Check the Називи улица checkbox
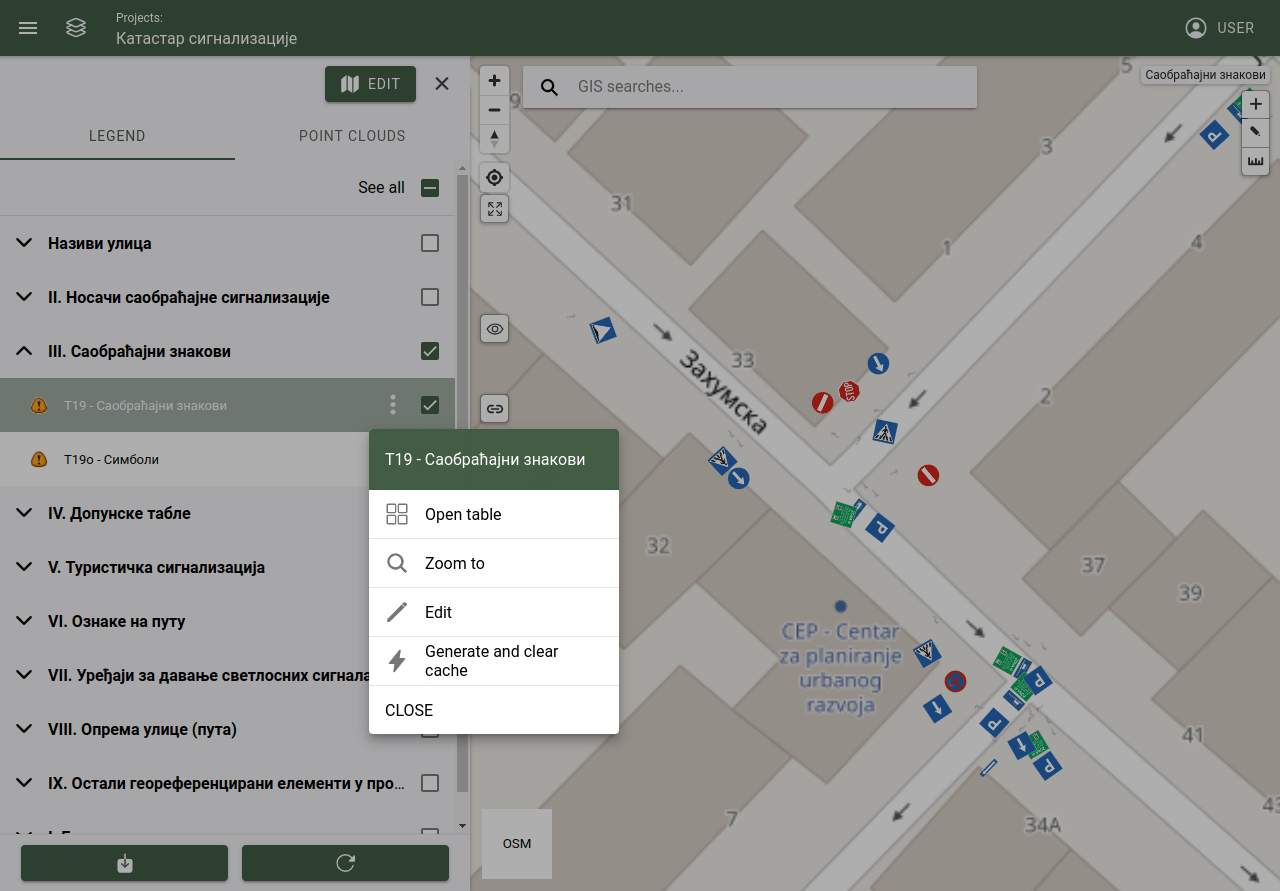1280x891 pixels. click(x=430, y=243)
